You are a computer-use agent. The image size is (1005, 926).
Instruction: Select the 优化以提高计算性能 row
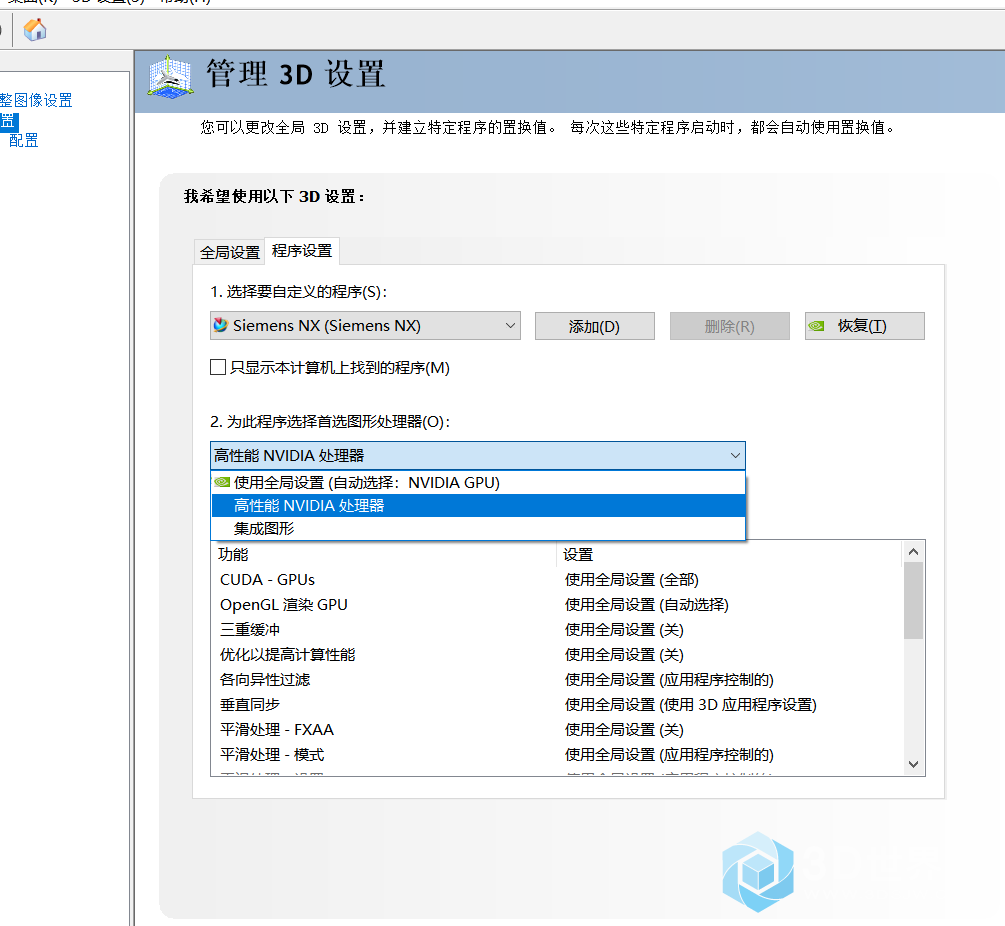[x=556, y=655]
